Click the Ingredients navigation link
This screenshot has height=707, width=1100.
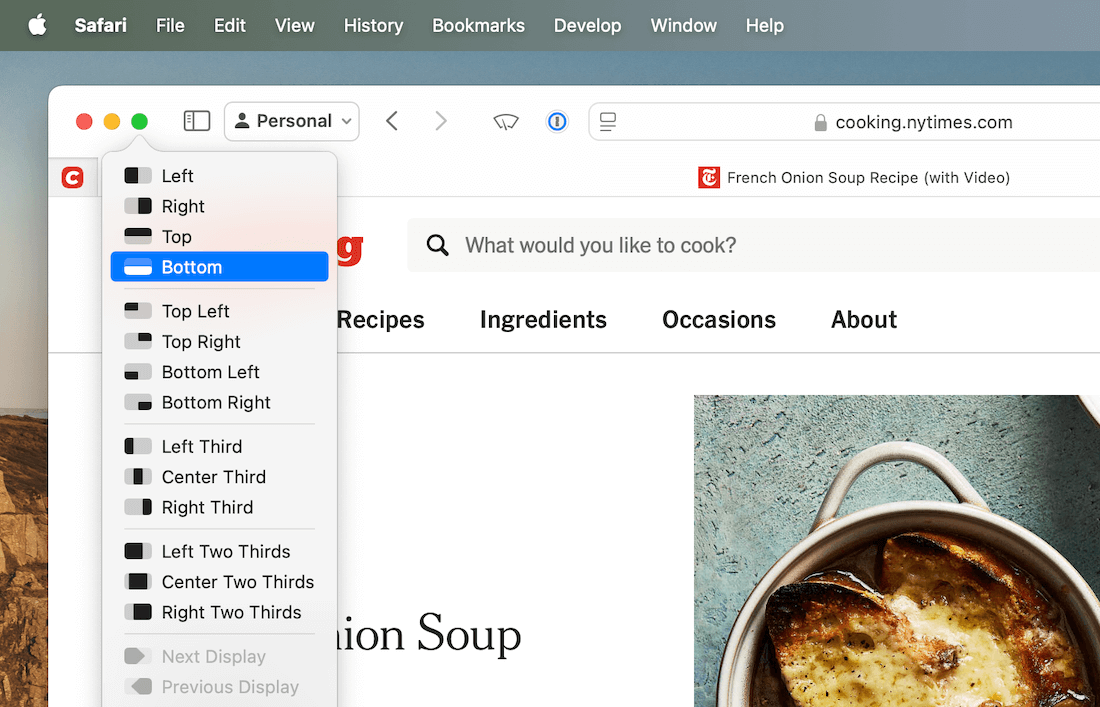pyautogui.click(x=543, y=319)
